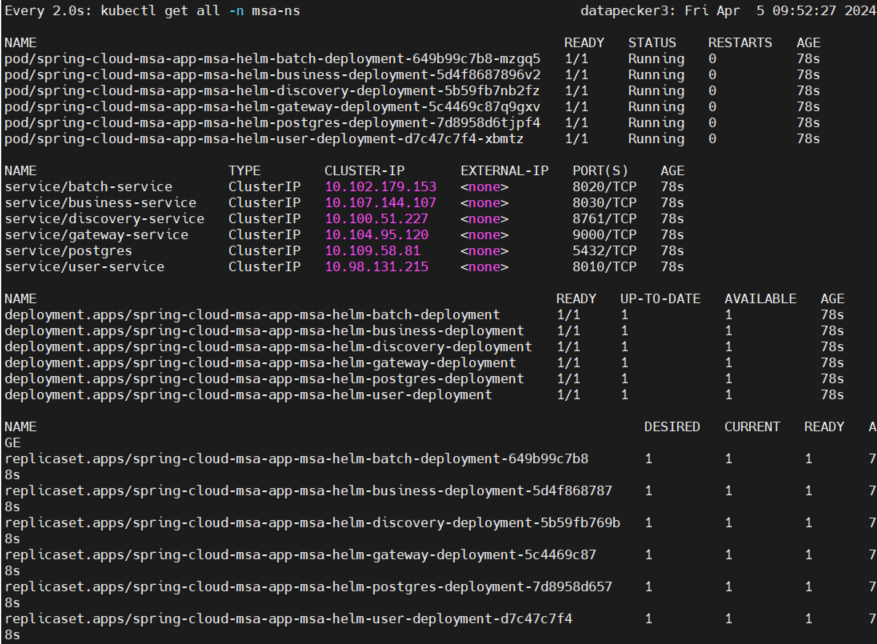Select the gateway-deployment pod name row

tap(272, 107)
